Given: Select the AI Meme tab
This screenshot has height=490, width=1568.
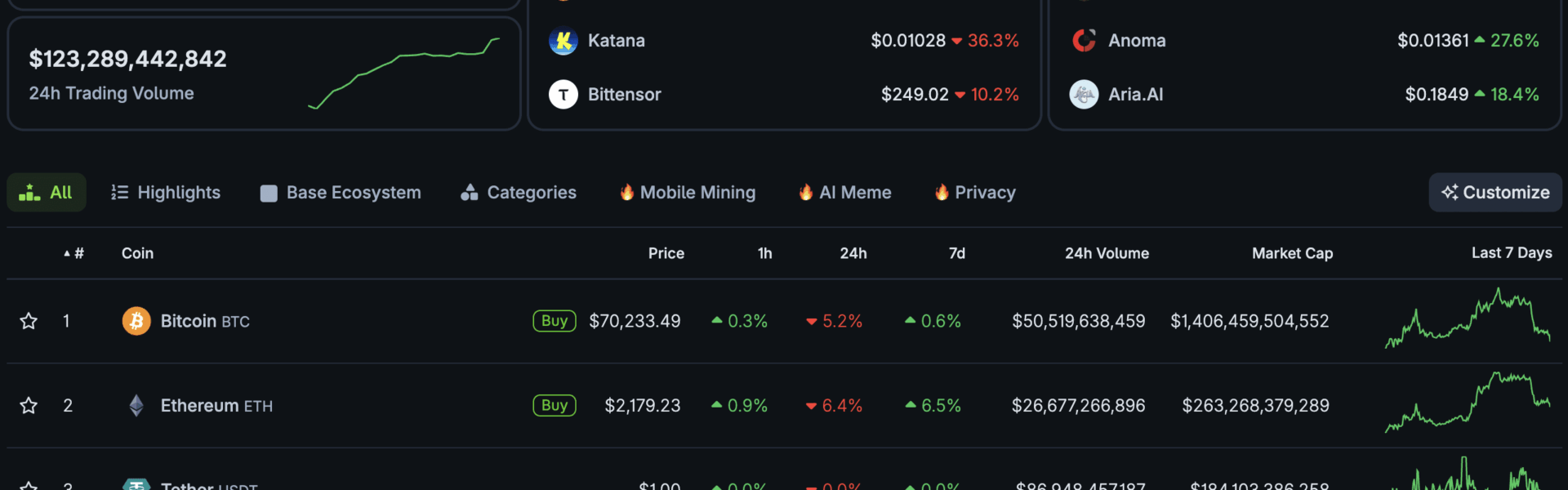Looking at the screenshot, I should point(844,193).
